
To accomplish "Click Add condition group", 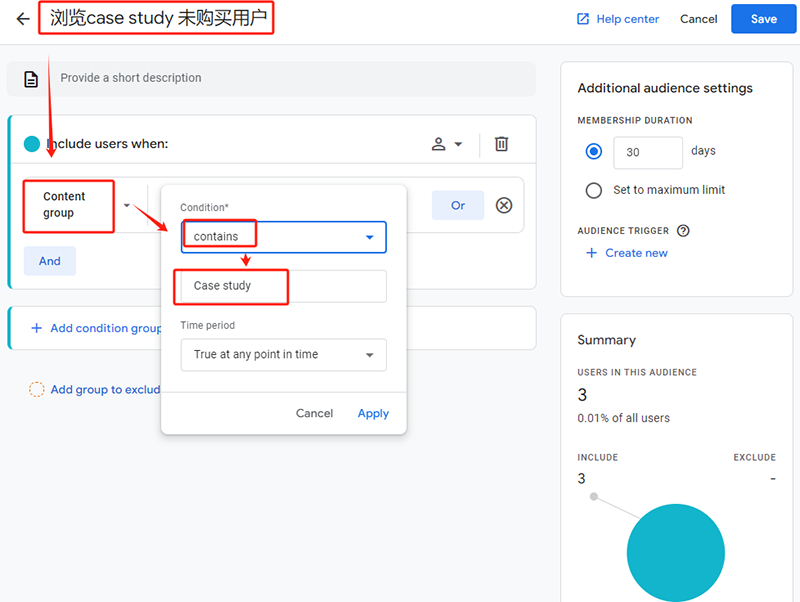I will pos(96,328).
